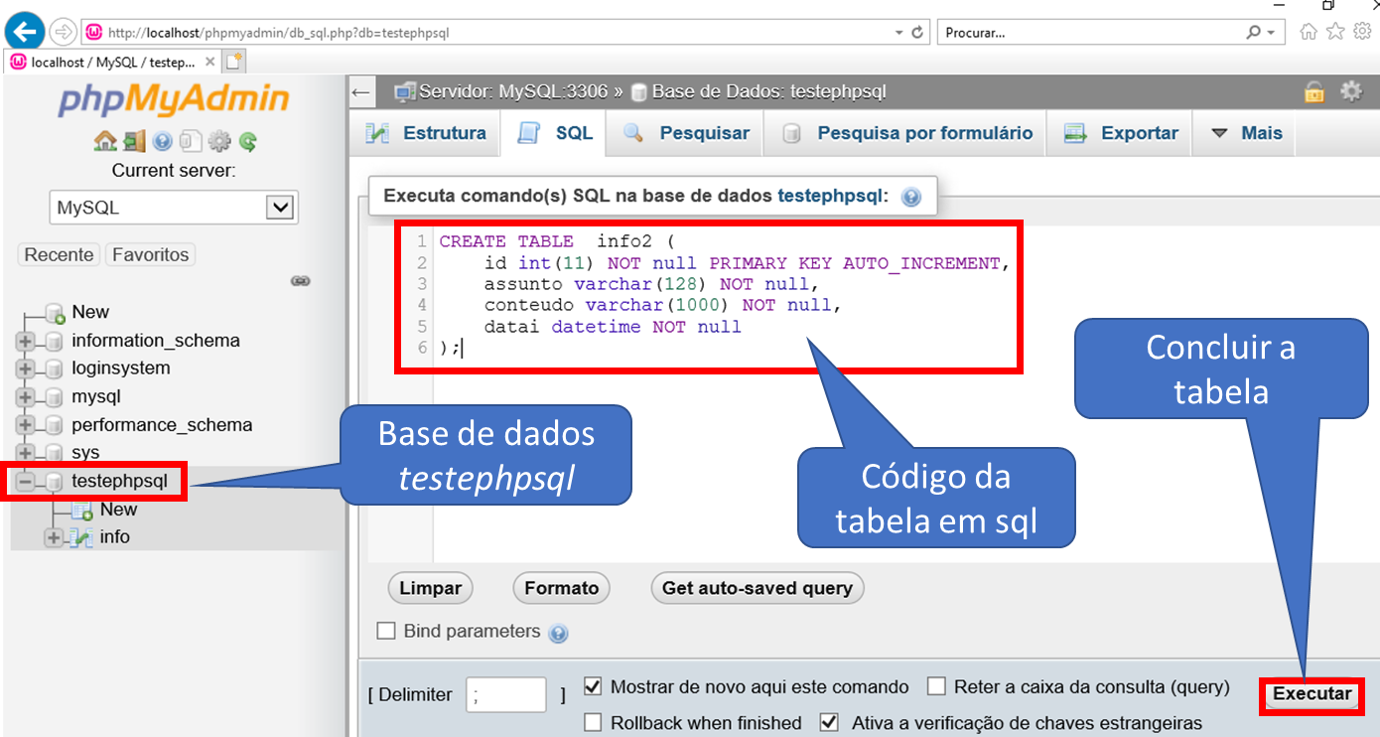Image resolution: width=1380 pixels, height=737 pixels.
Task: Open page settings gear in header
Action: pyautogui.click(x=1351, y=91)
